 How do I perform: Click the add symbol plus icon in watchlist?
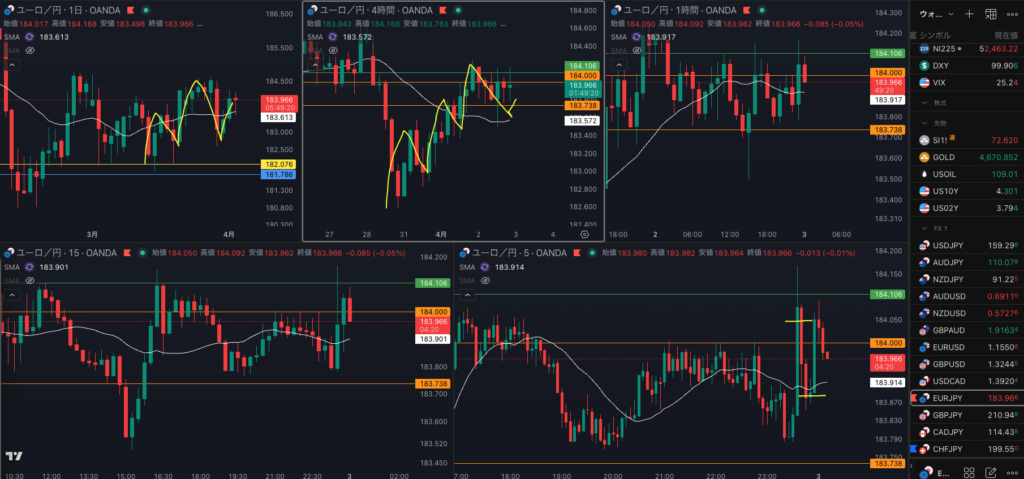tap(968, 14)
